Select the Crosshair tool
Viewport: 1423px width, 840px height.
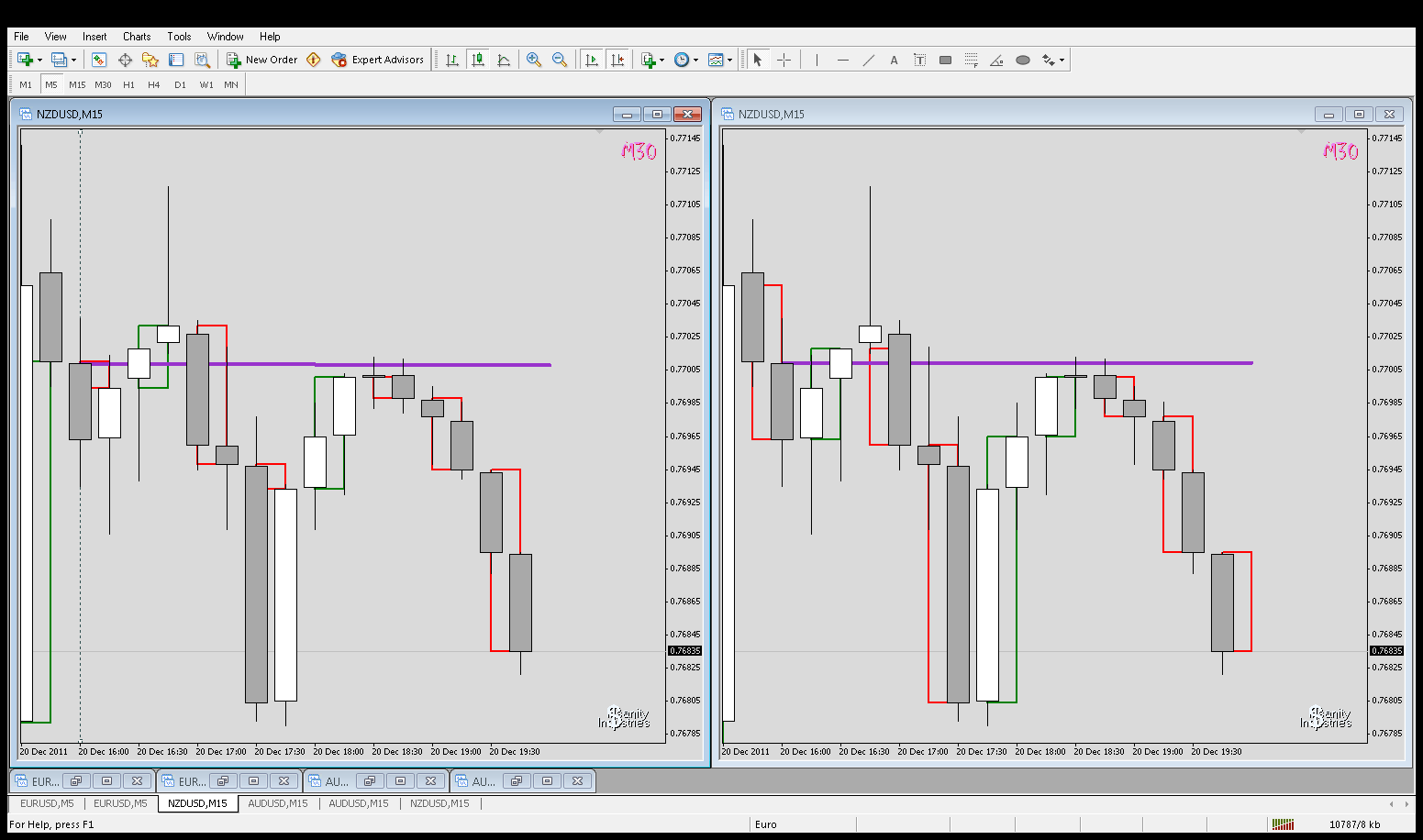pos(784,60)
